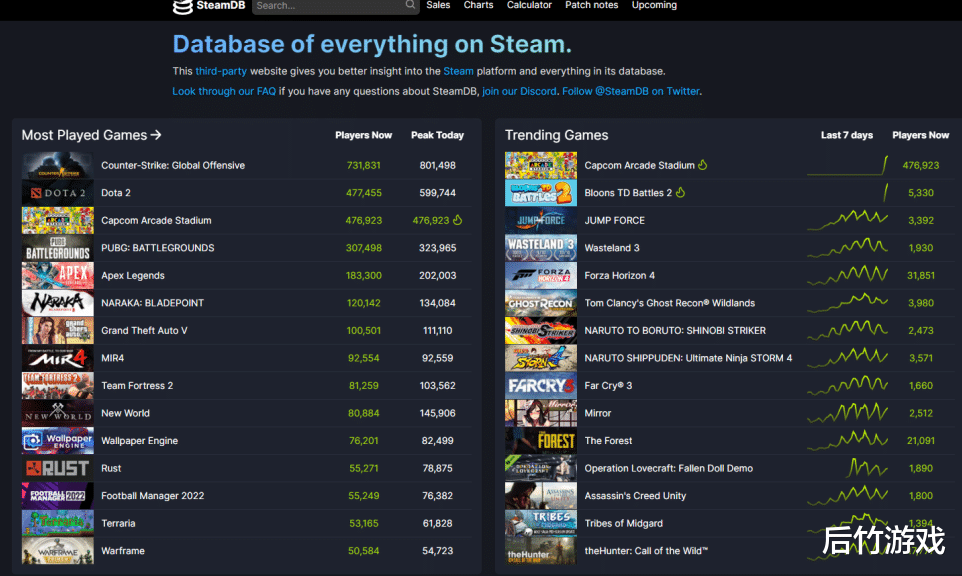Click NARUTO SHIPPUDEN: Ultimate Ninja STORM 4
Screen dimensions: 962x576
(688, 358)
